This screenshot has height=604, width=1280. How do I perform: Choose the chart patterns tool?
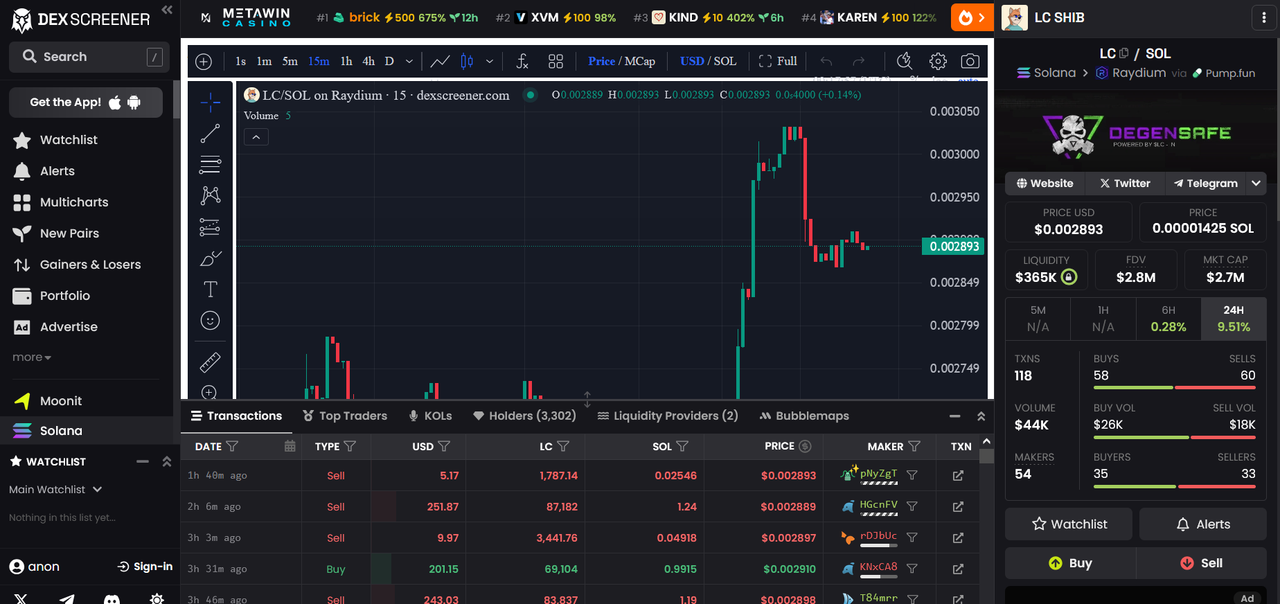(x=210, y=196)
